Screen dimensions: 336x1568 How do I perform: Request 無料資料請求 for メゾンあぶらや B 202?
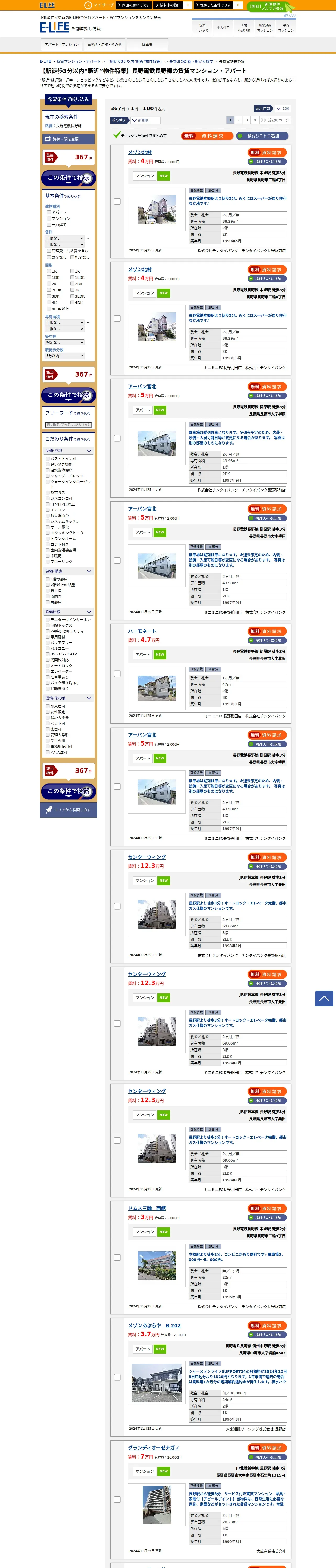coord(267,1325)
